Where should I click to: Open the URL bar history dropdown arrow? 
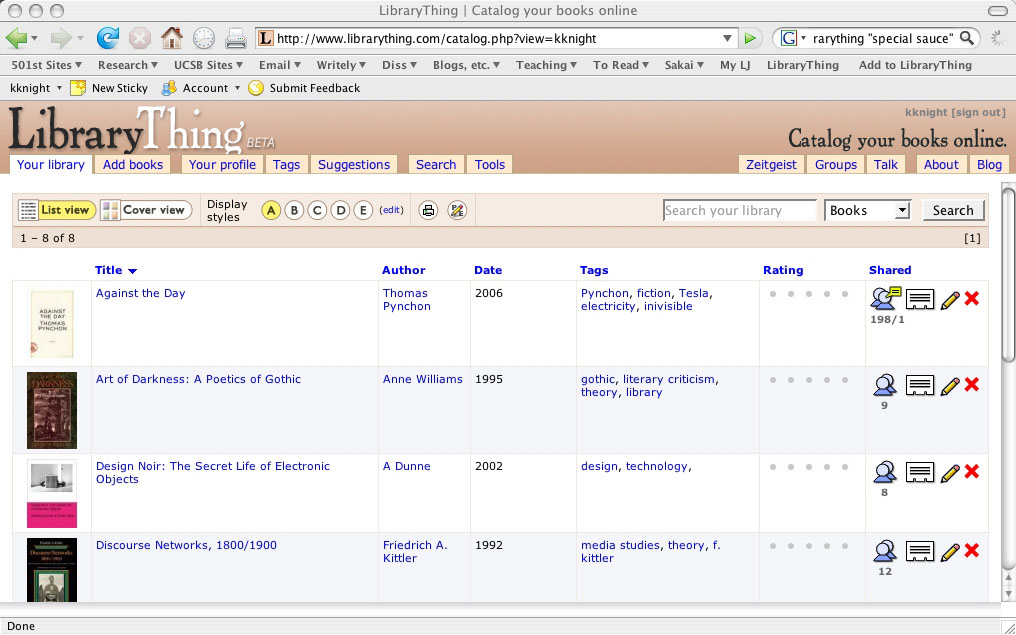tap(728, 39)
